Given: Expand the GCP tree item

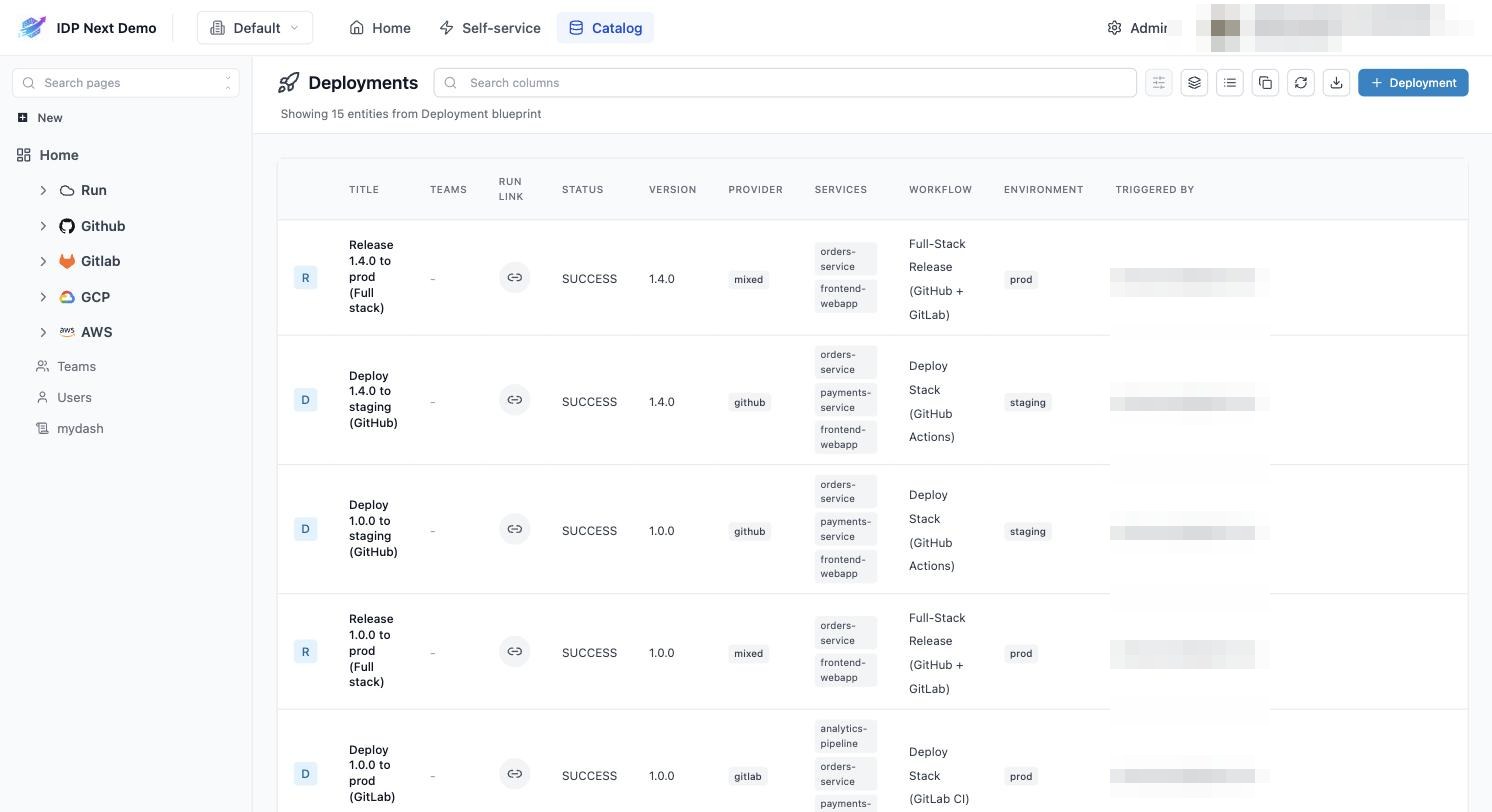Looking at the screenshot, I should tap(43, 297).
